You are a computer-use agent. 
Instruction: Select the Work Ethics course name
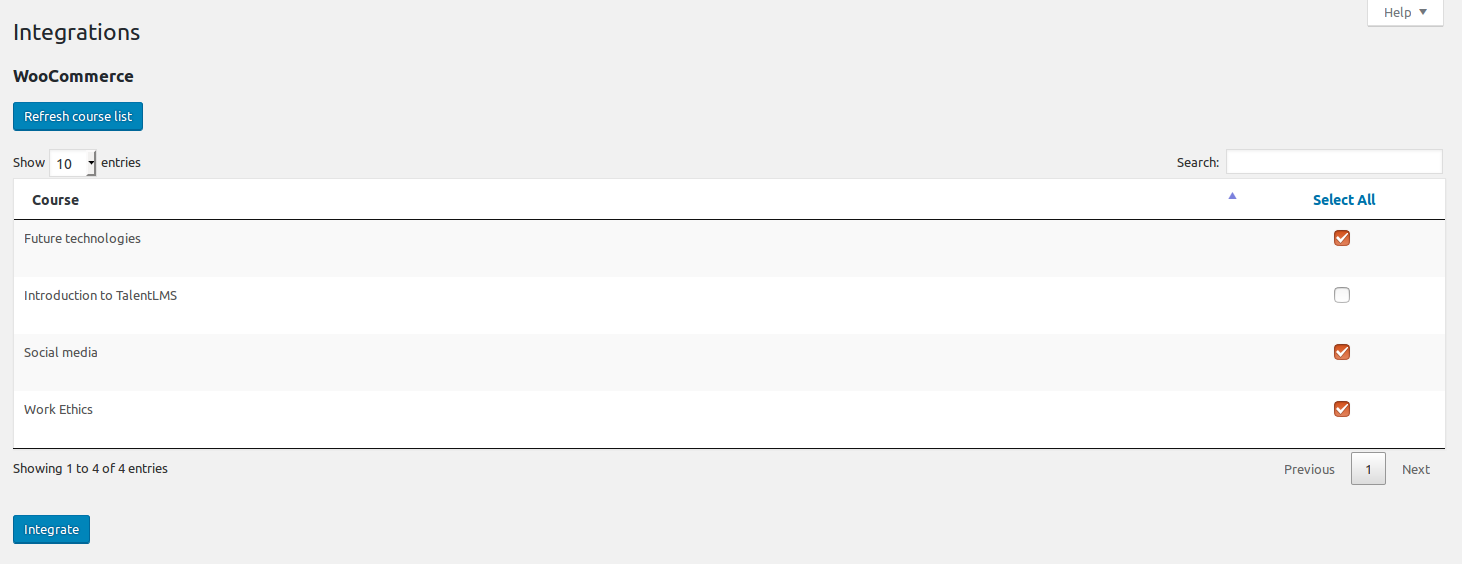tap(58, 410)
